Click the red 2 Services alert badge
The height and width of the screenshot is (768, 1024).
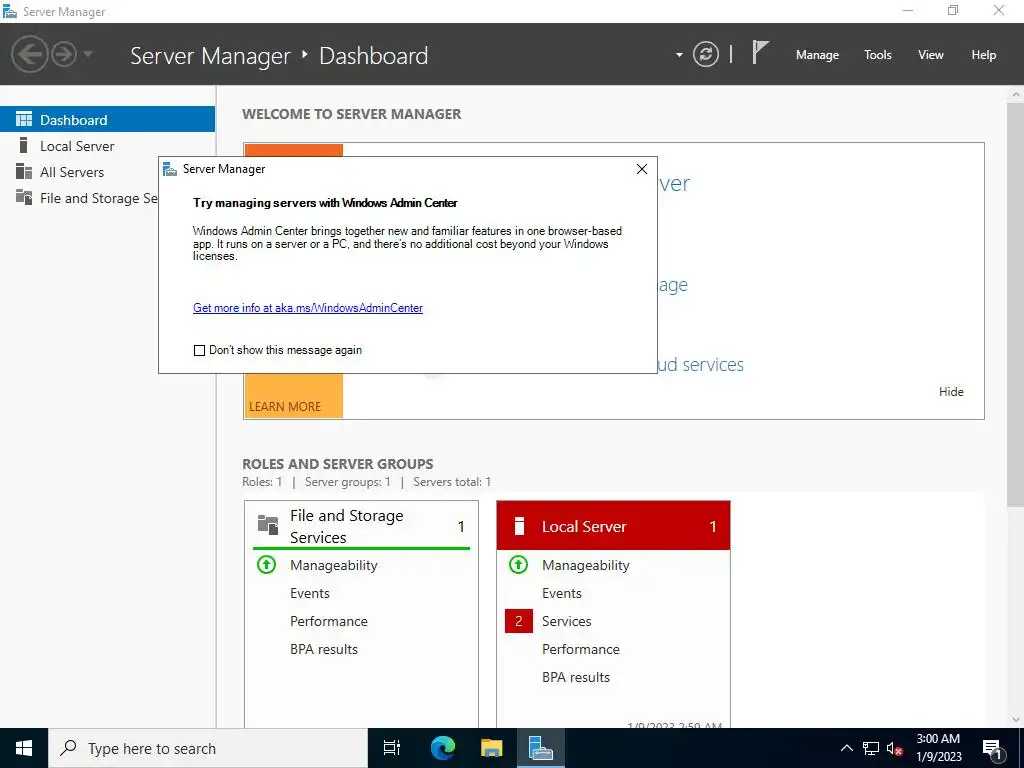(519, 621)
